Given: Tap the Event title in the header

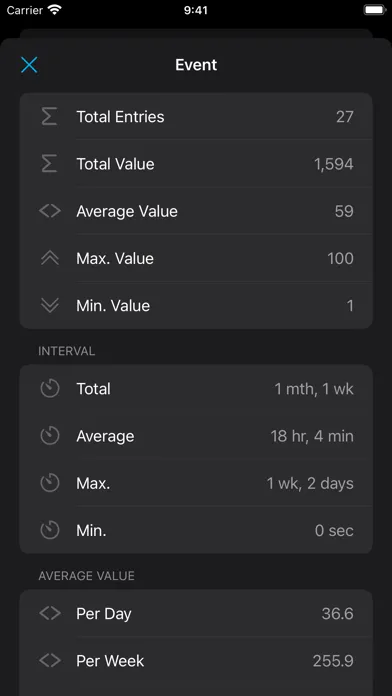Looking at the screenshot, I should pyautogui.click(x=196, y=65).
